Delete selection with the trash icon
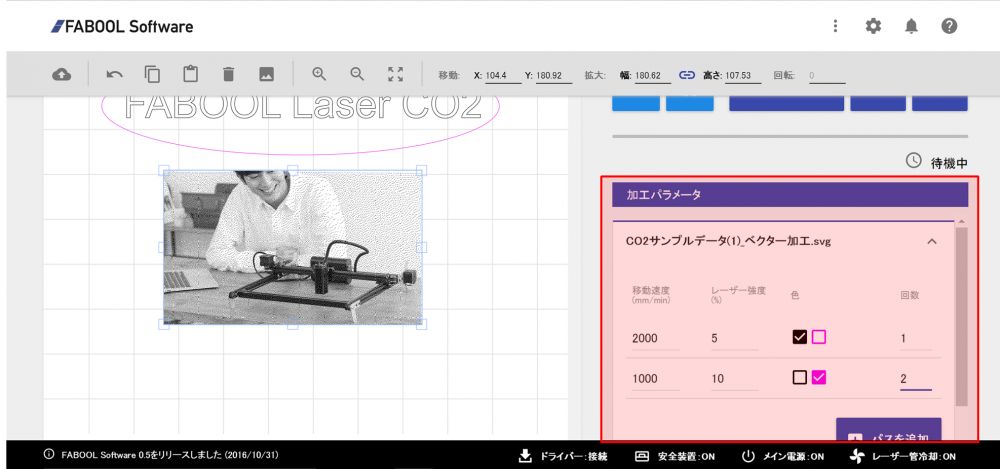This screenshot has width=1000, height=469. tap(228, 75)
